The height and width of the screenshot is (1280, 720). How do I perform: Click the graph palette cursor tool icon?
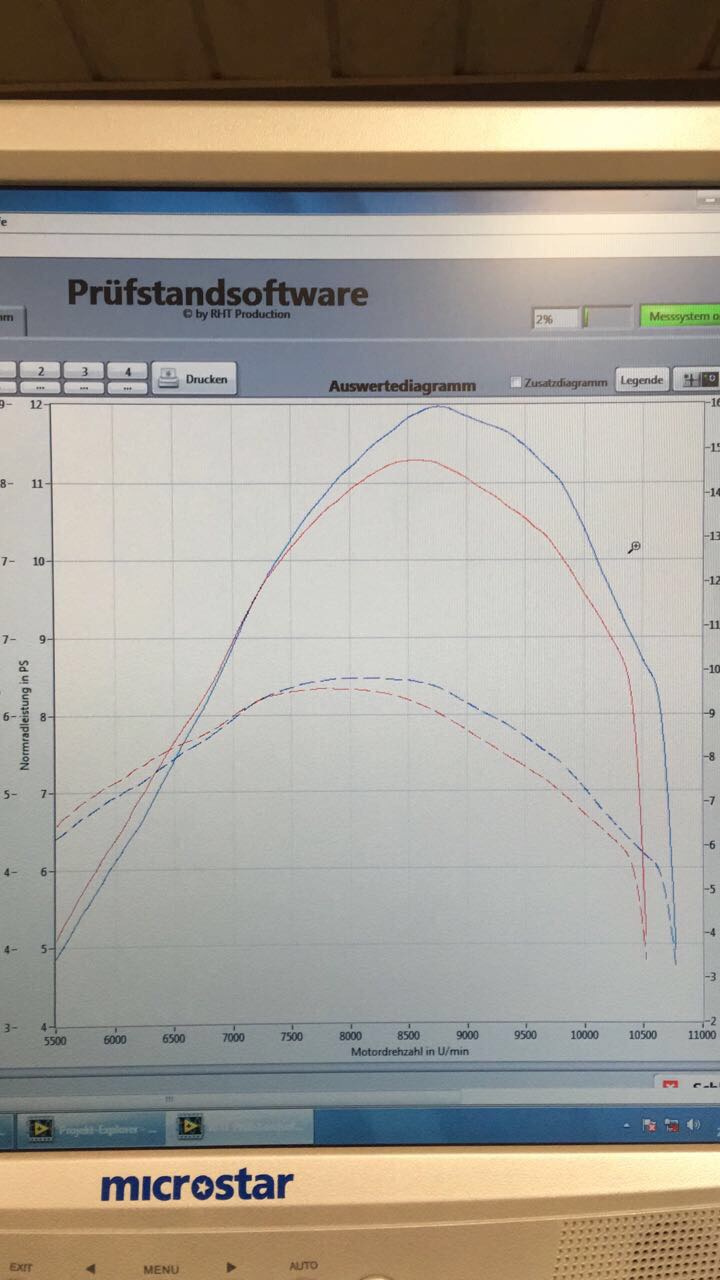(x=689, y=380)
